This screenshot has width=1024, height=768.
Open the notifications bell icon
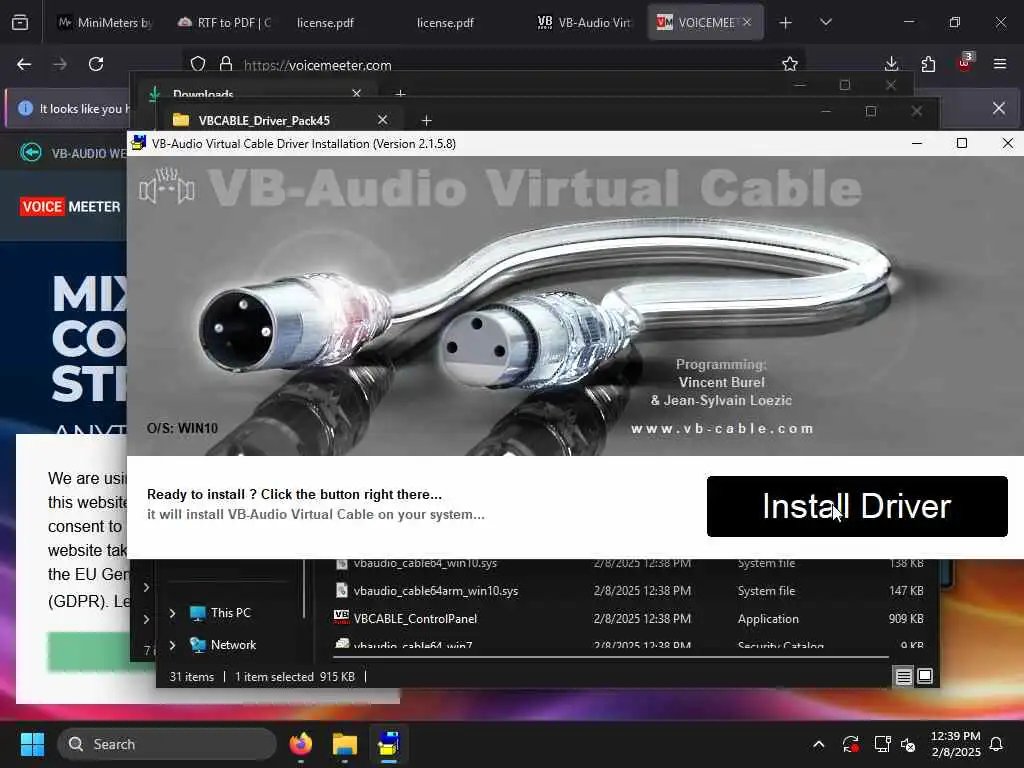coord(997,744)
